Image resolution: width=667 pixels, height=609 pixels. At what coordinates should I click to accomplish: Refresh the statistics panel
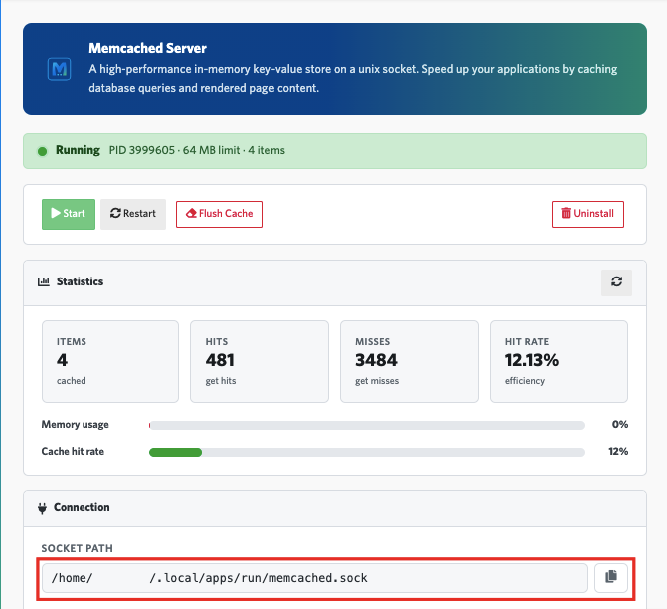(616, 282)
